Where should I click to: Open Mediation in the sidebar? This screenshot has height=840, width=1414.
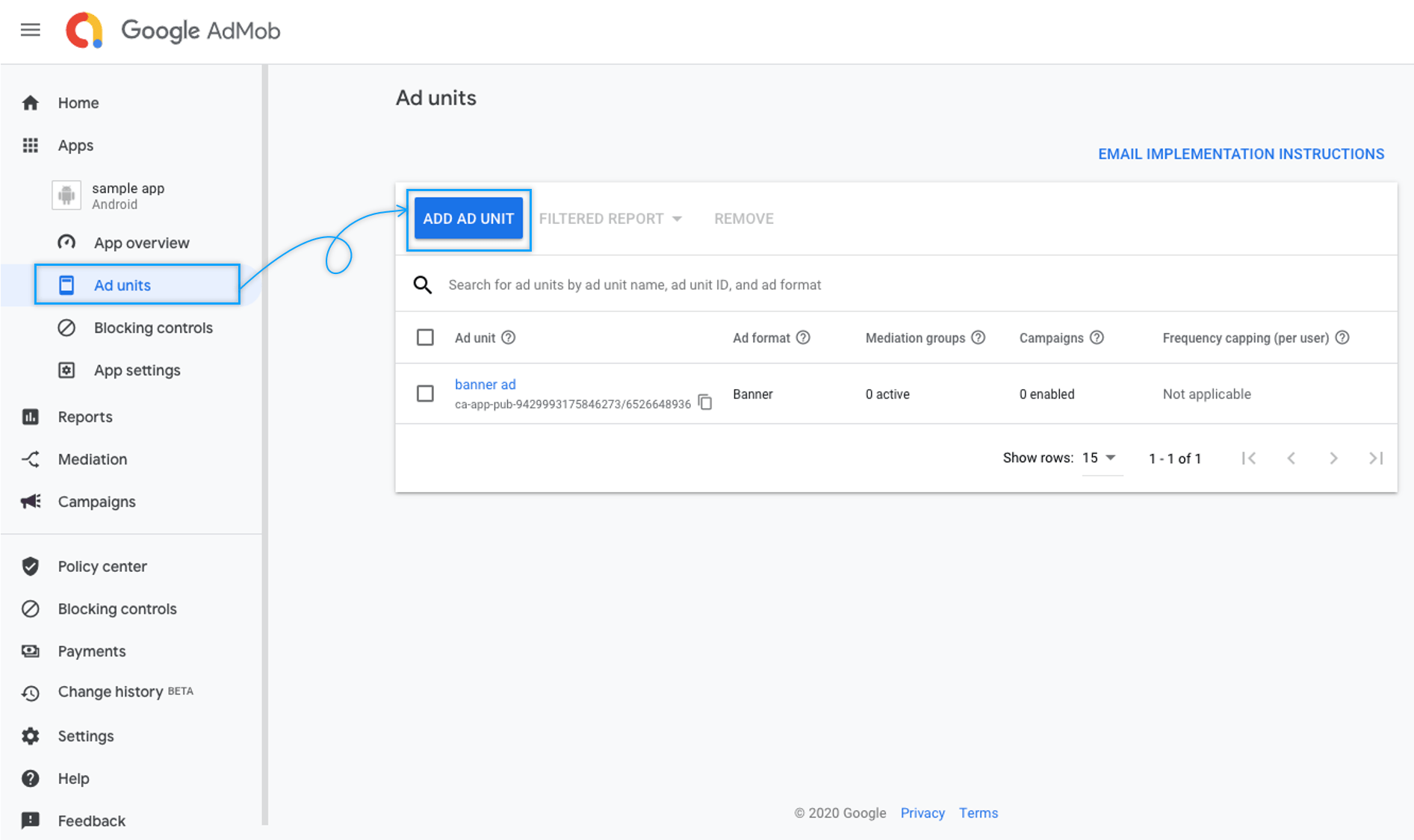pyautogui.click(x=92, y=459)
